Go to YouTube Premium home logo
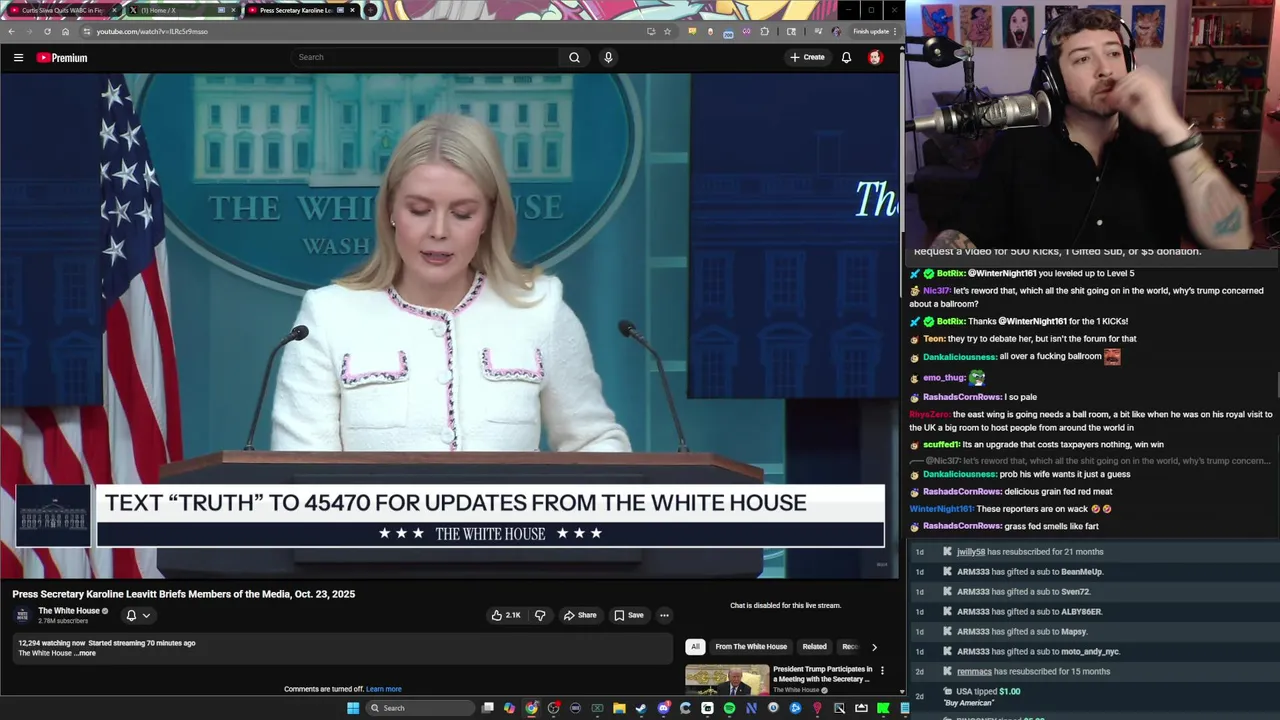This screenshot has height=720, width=1280. pos(62,58)
